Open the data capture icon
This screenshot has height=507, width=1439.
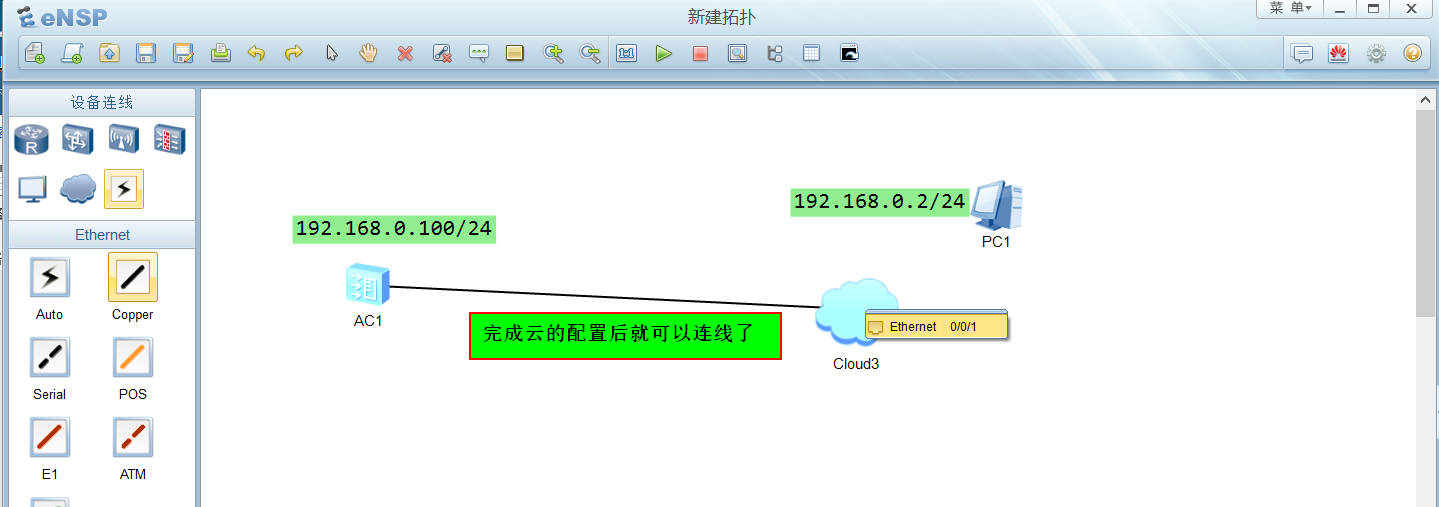737,53
